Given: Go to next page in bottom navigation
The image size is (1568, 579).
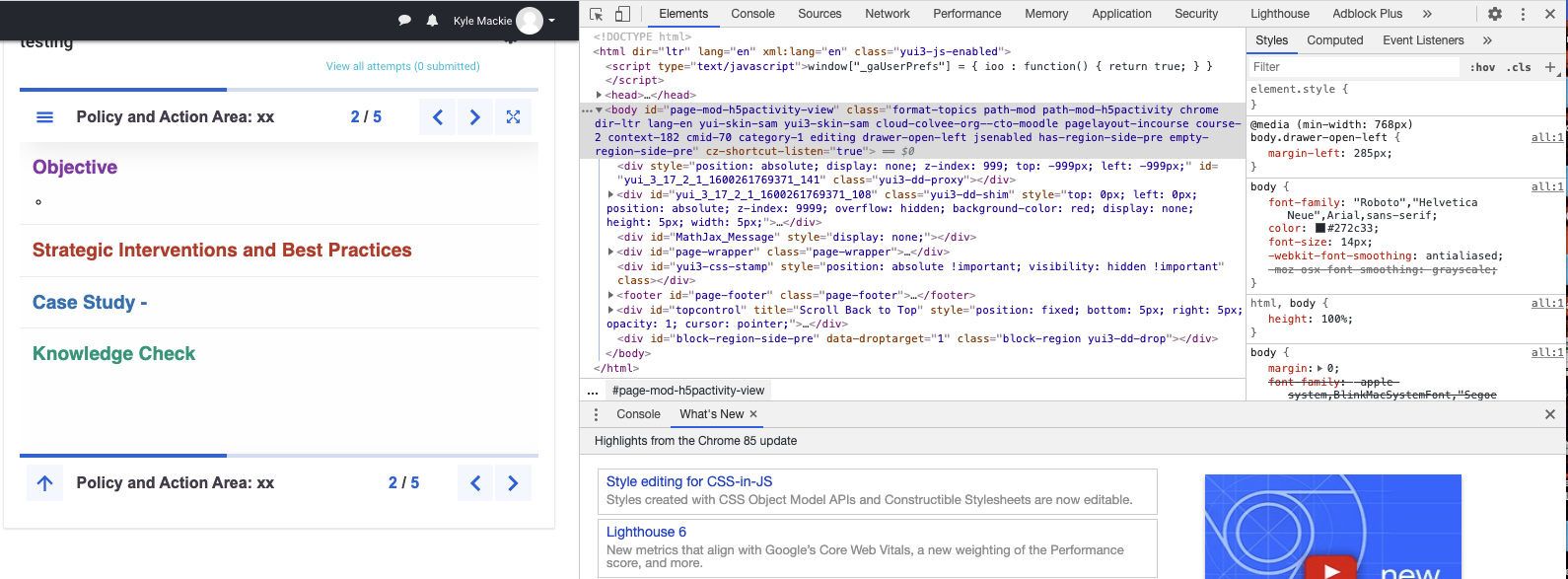Looking at the screenshot, I should coord(513,483).
